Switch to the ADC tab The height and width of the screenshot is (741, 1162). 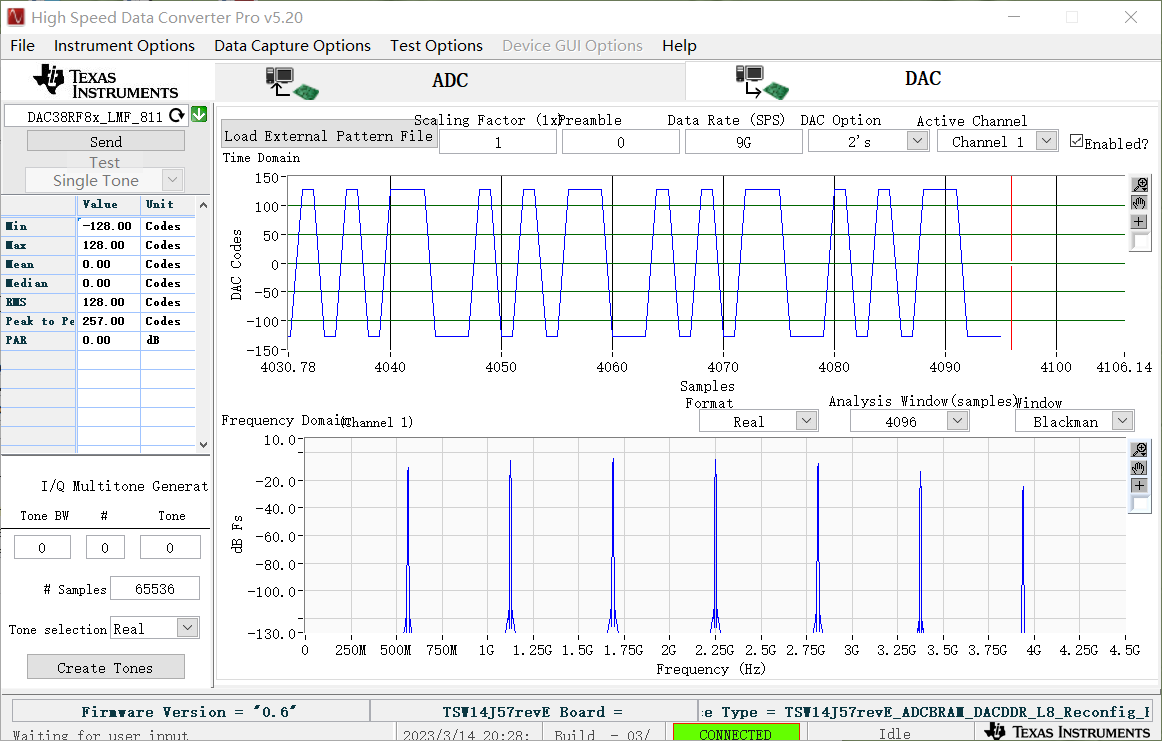[450, 81]
